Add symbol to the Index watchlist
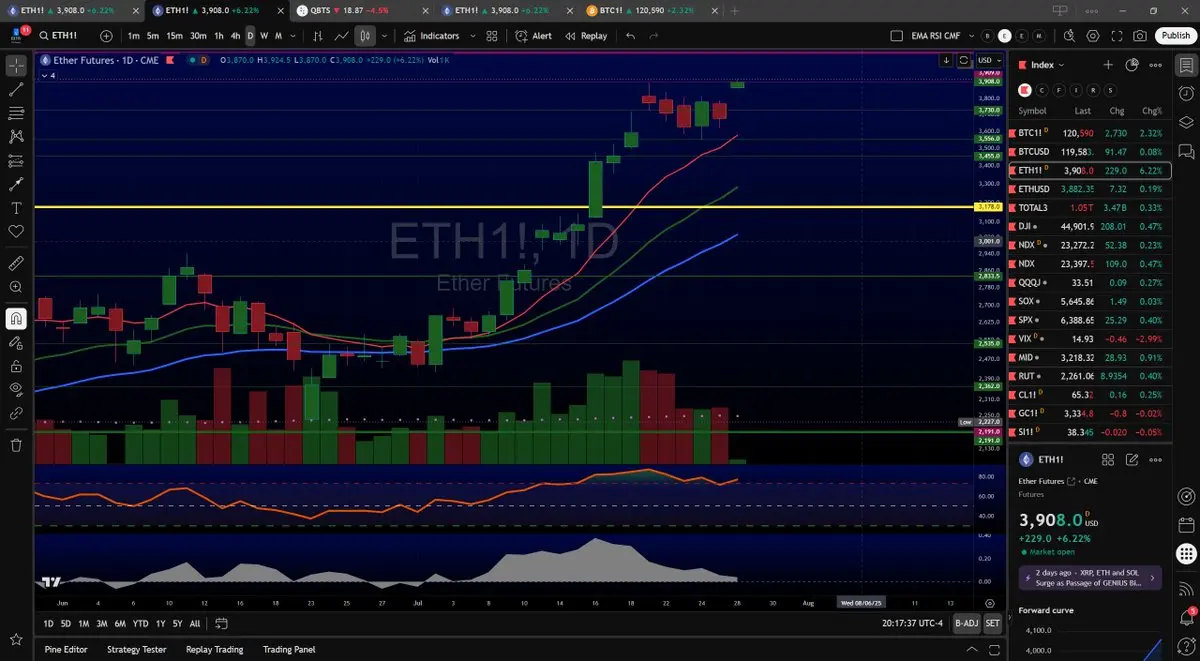Viewport: 1200px width, 661px height. tap(1108, 65)
